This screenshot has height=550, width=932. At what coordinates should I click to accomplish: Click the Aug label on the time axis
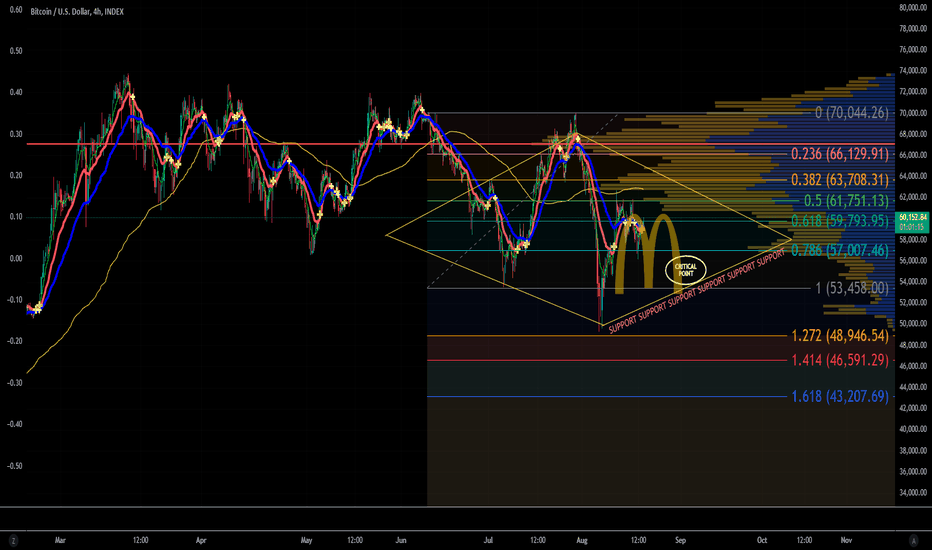(582, 540)
